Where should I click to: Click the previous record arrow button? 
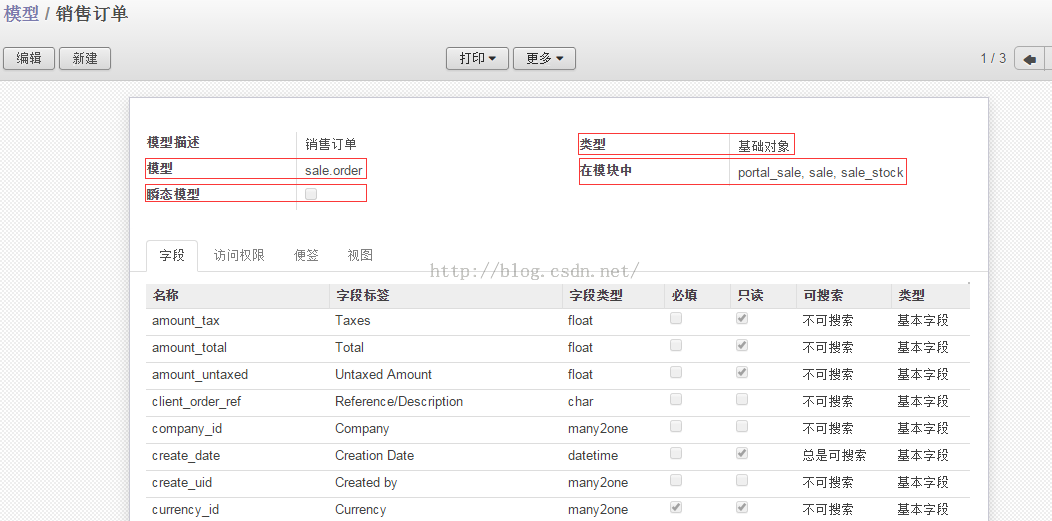[x=1029, y=59]
